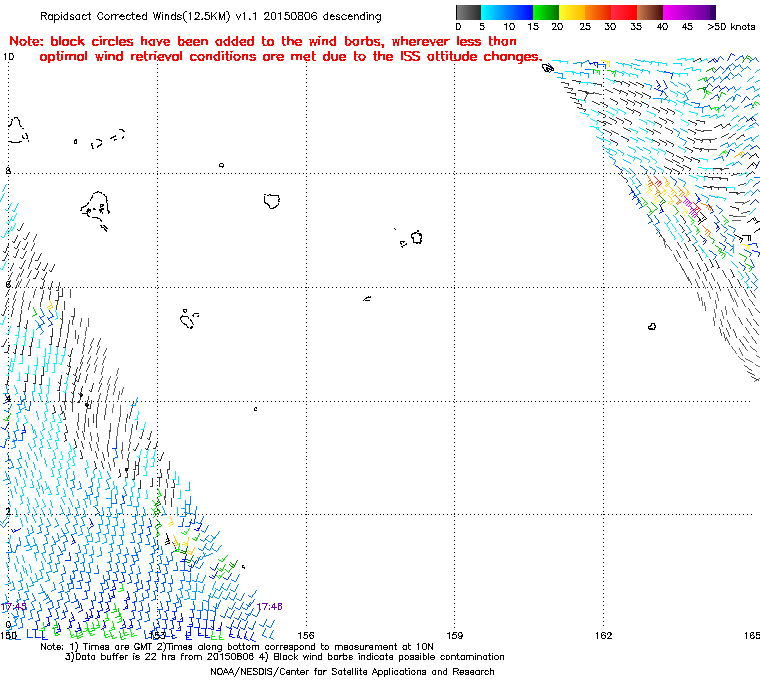760x688 pixels.
Task: Click the purple 17:45 time label
Action: [x=14, y=607]
